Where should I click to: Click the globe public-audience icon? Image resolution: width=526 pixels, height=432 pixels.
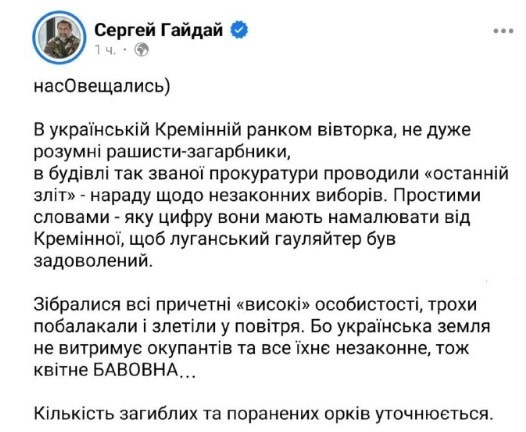tap(142, 50)
